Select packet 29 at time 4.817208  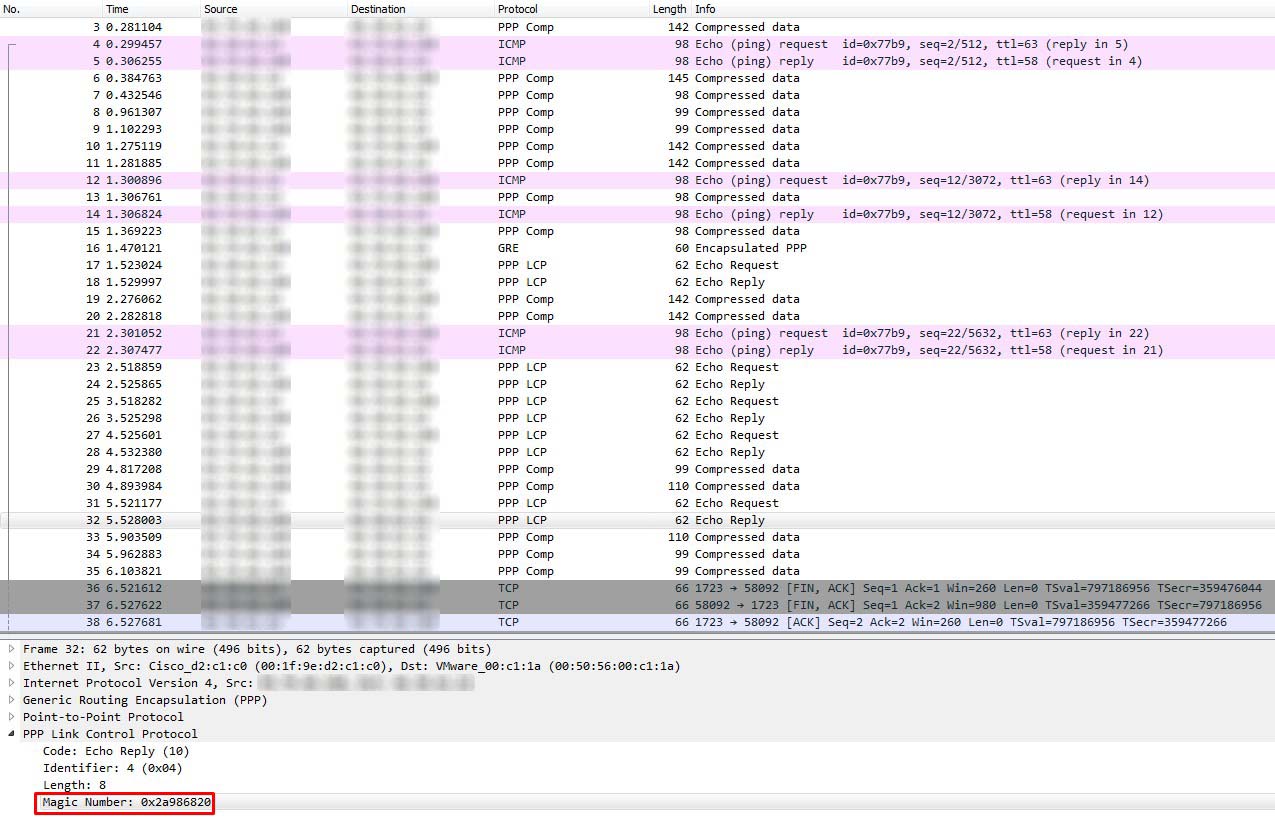pos(637,469)
